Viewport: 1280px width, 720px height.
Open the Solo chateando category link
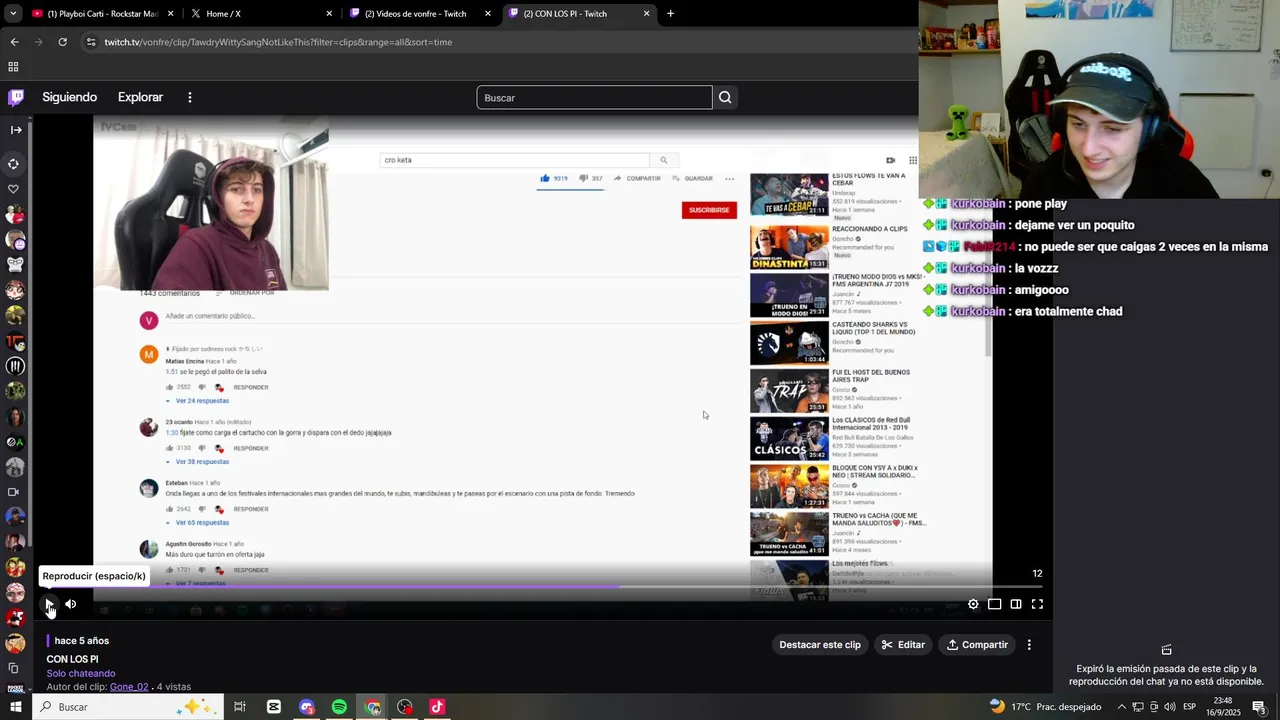click(x=81, y=674)
